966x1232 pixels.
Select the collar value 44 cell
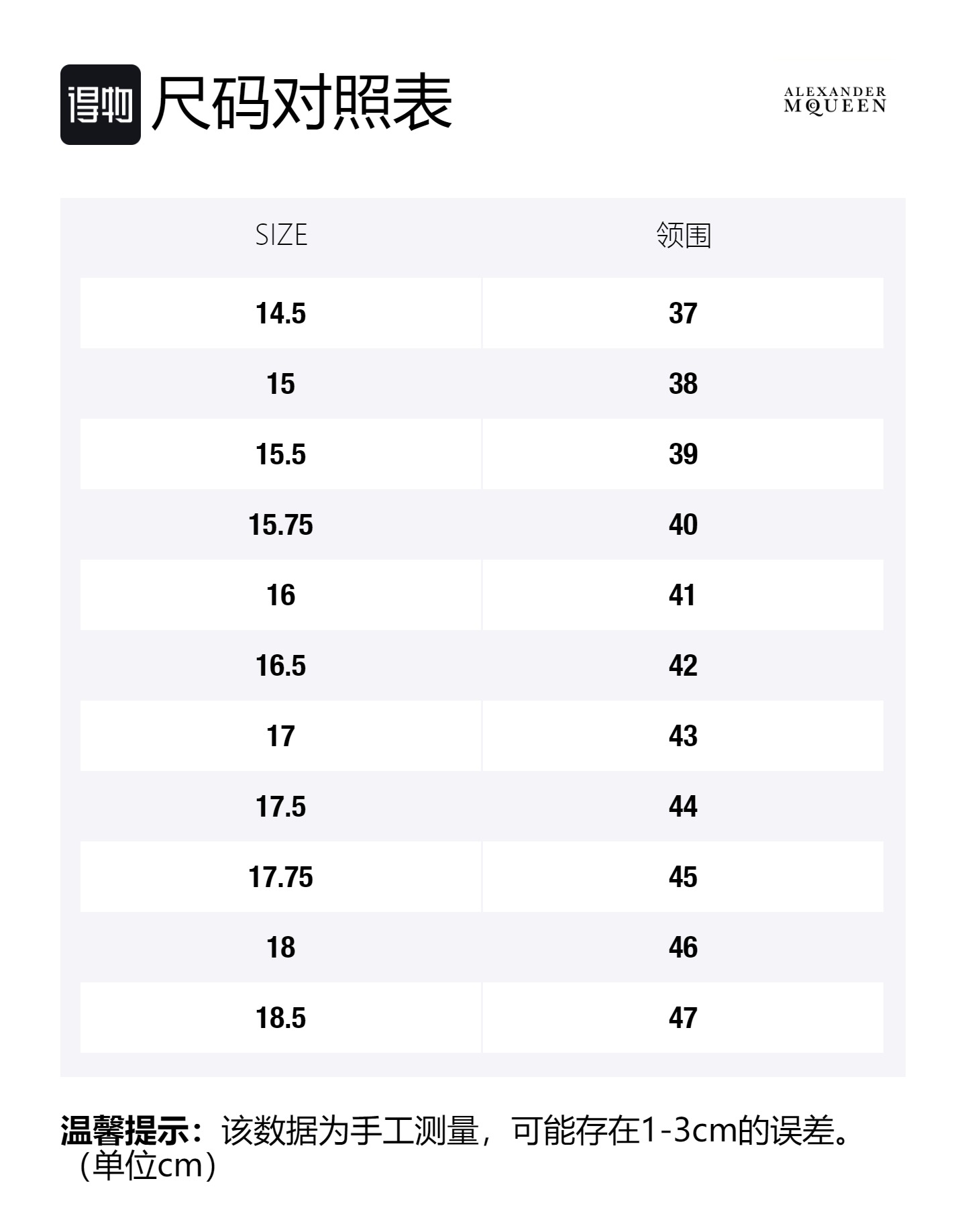tap(683, 807)
